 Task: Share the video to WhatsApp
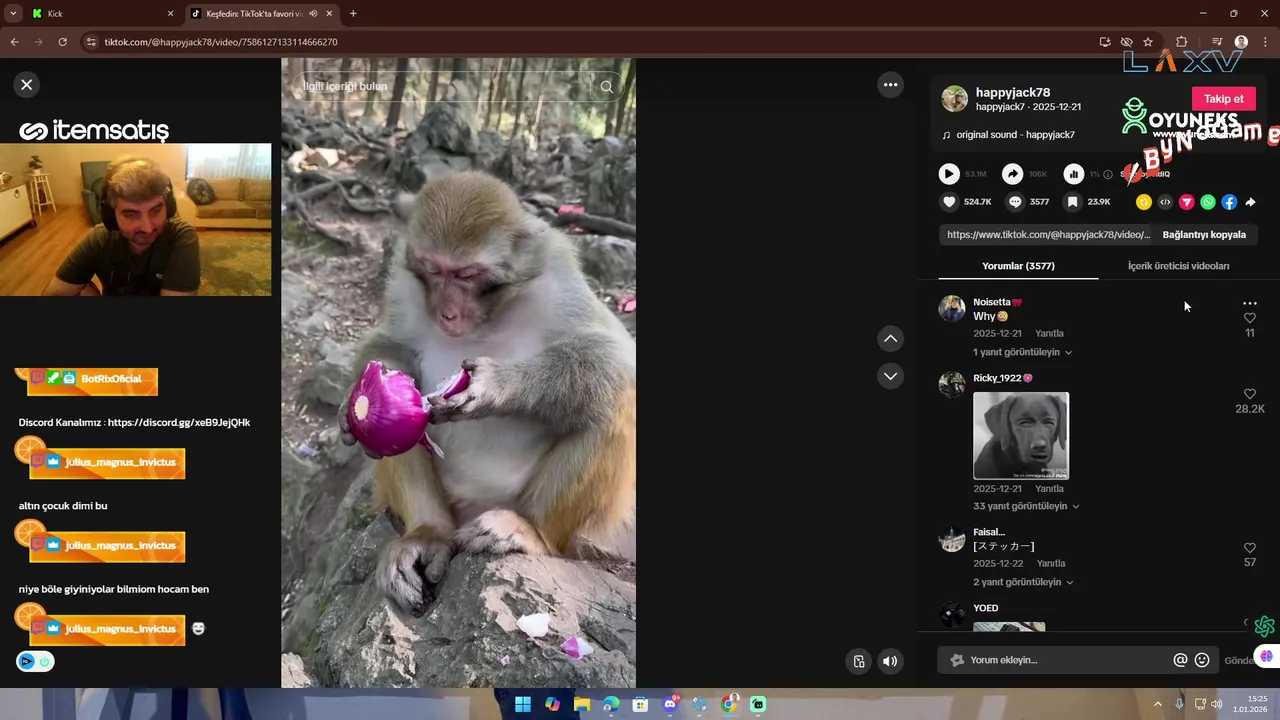(x=1208, y=202)
